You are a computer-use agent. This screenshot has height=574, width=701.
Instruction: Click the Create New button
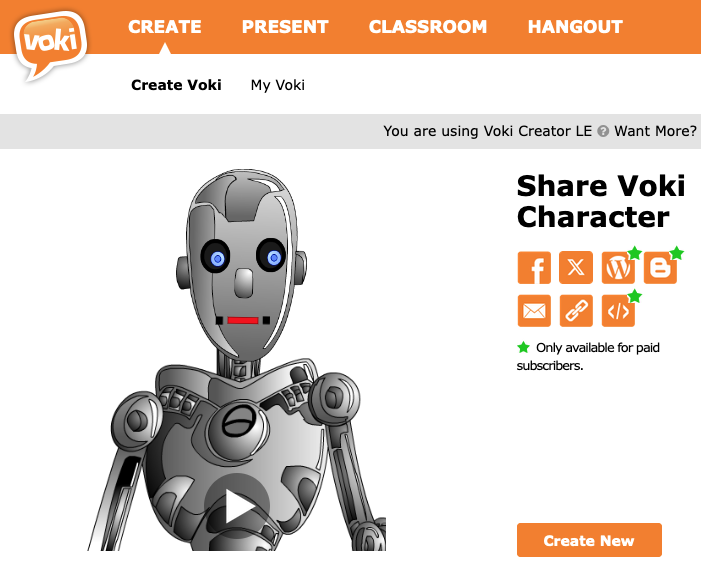click(589, 540)
